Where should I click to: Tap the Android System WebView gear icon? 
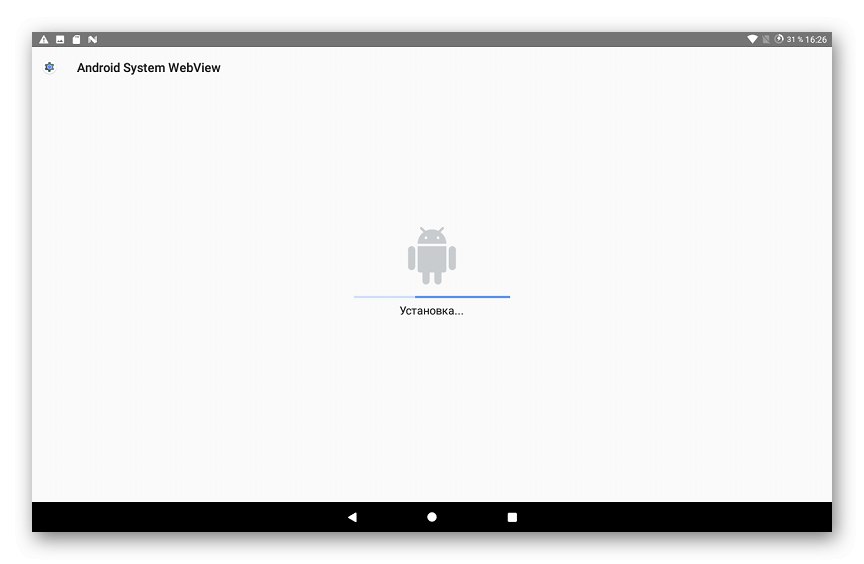[50, 67]
